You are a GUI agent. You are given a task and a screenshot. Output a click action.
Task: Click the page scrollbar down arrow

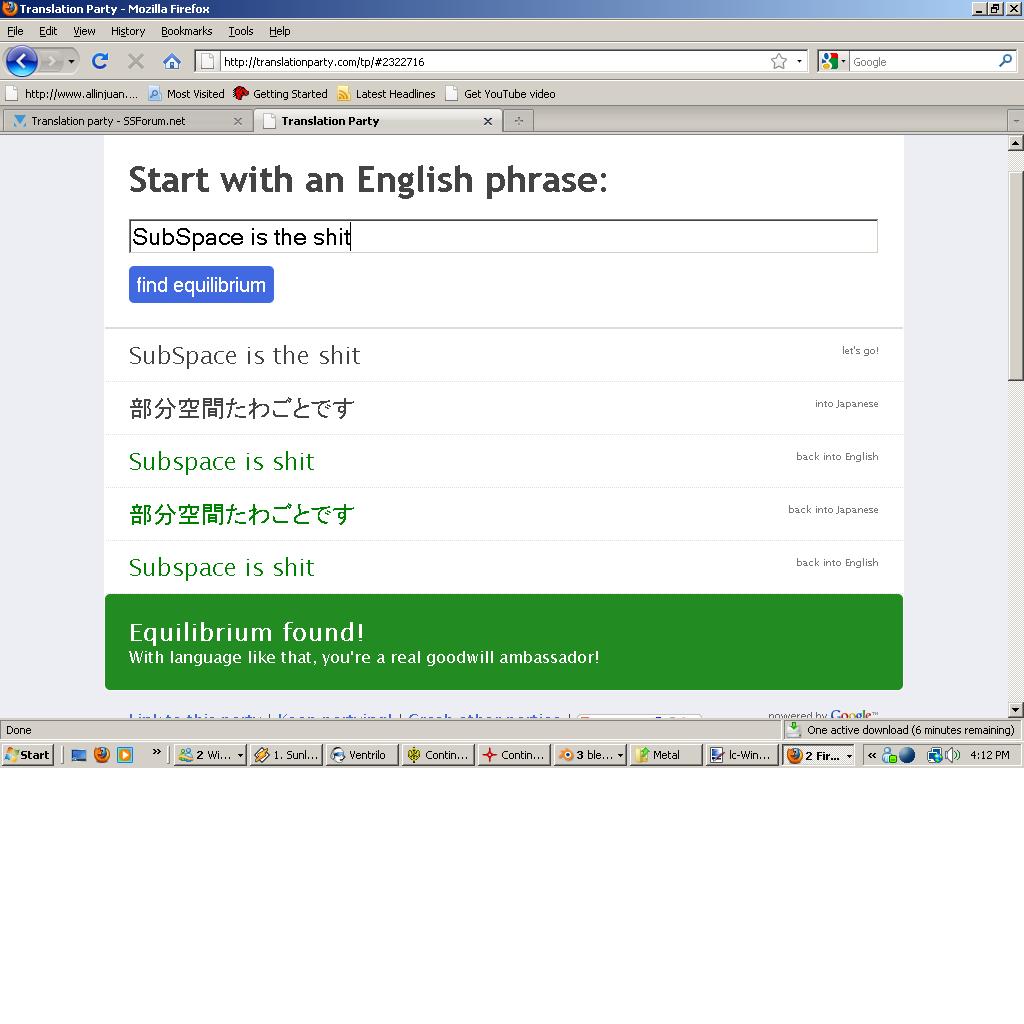click(1016, 710)
